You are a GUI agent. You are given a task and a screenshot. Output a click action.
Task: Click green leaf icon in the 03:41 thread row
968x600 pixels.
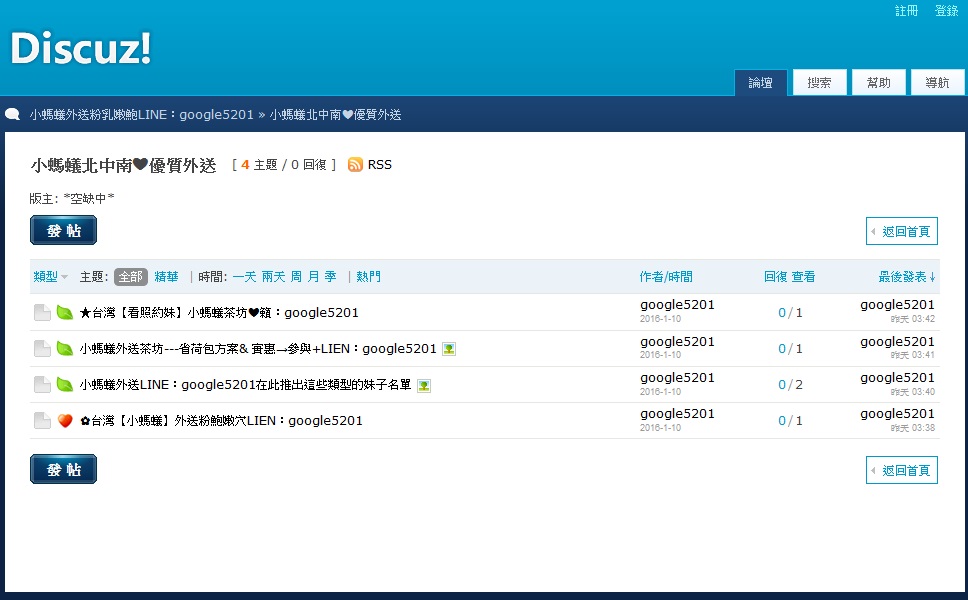[65, 349]
